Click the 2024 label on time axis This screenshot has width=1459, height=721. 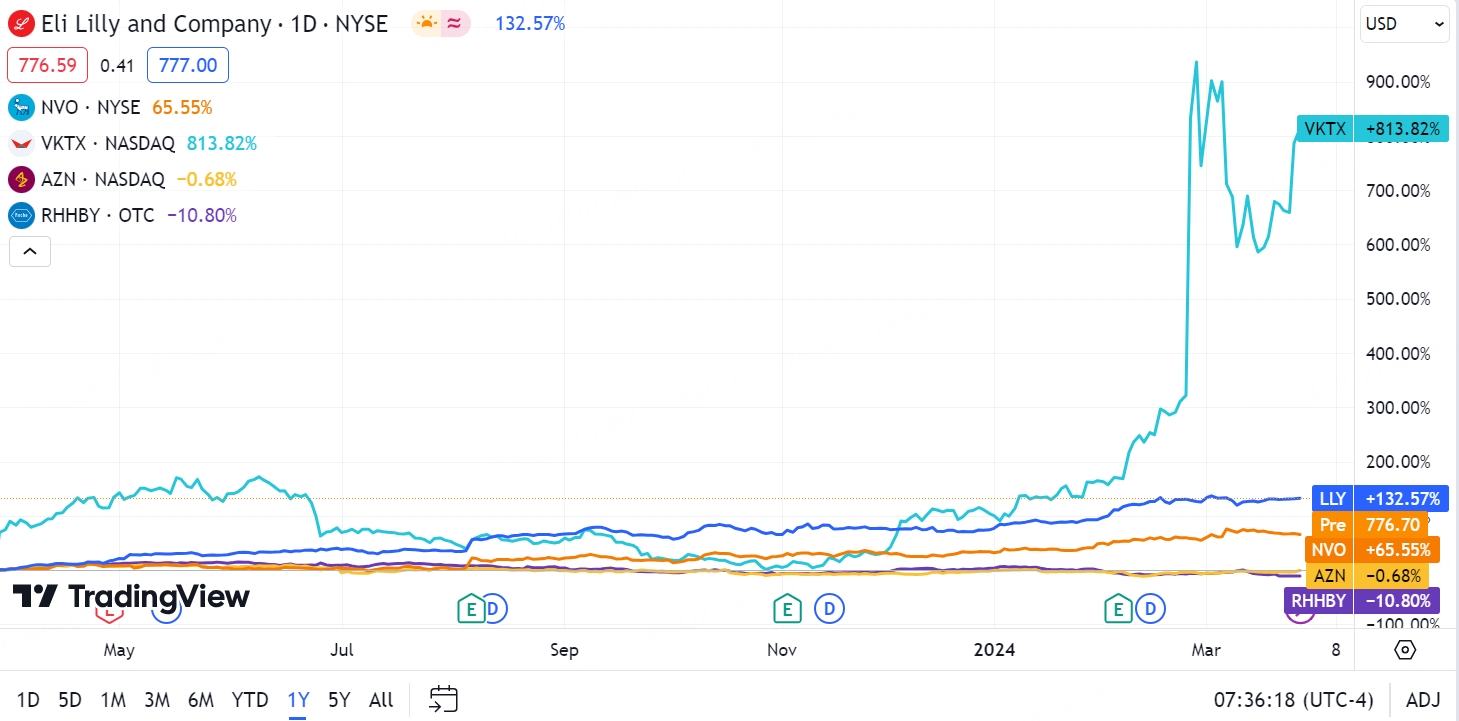point(994,650)
